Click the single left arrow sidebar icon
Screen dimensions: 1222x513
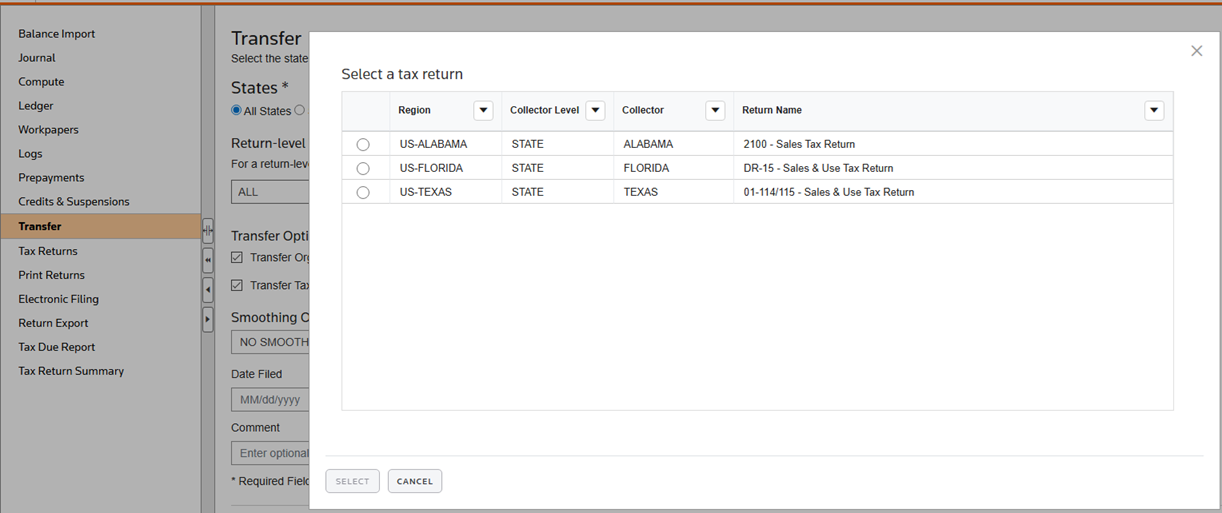208,291
